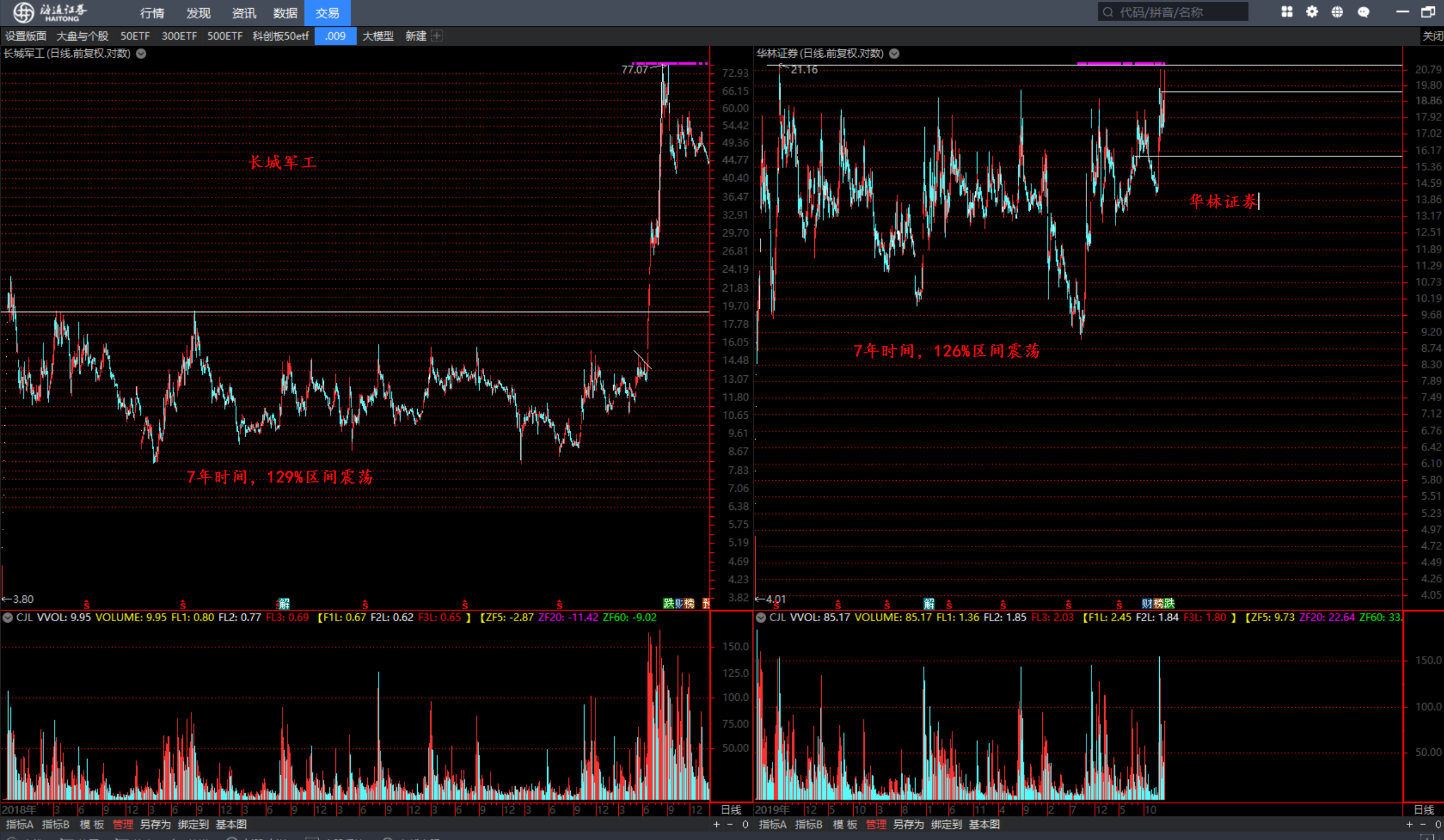Open settings gear icon in title bar

(x=1312, y=12)
